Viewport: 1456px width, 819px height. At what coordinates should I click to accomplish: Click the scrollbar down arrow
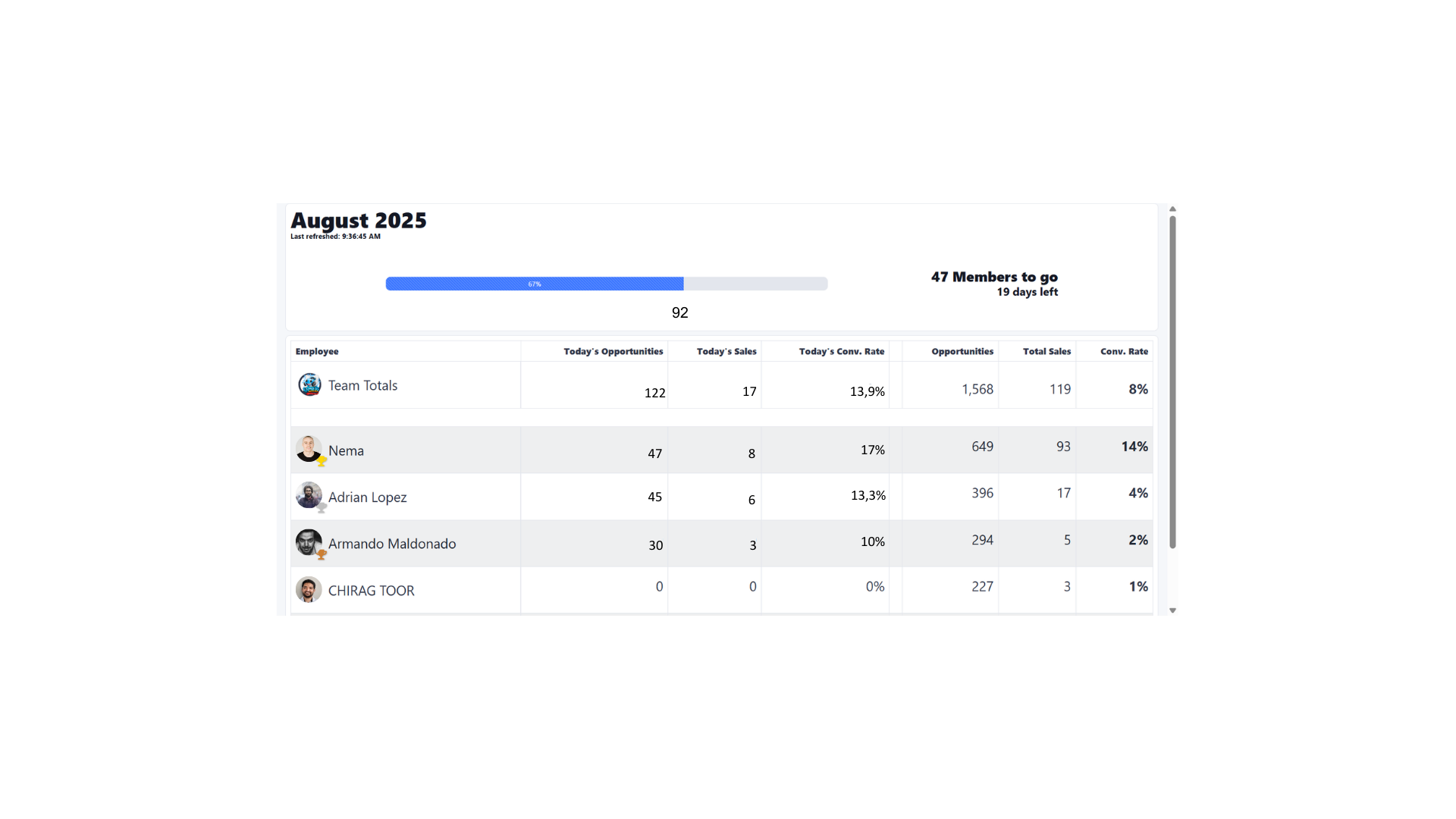click(x=1173, y=610)
